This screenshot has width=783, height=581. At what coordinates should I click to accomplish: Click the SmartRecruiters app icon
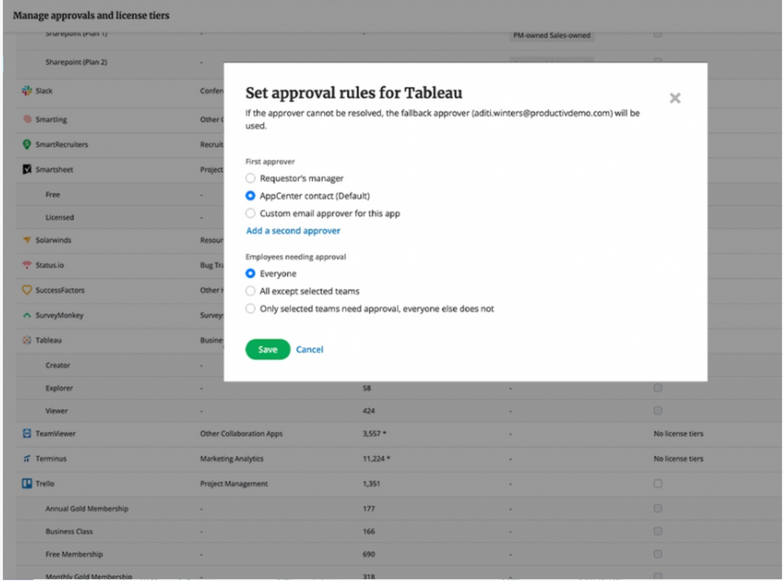pyautogui.click(x=27, y=144)
